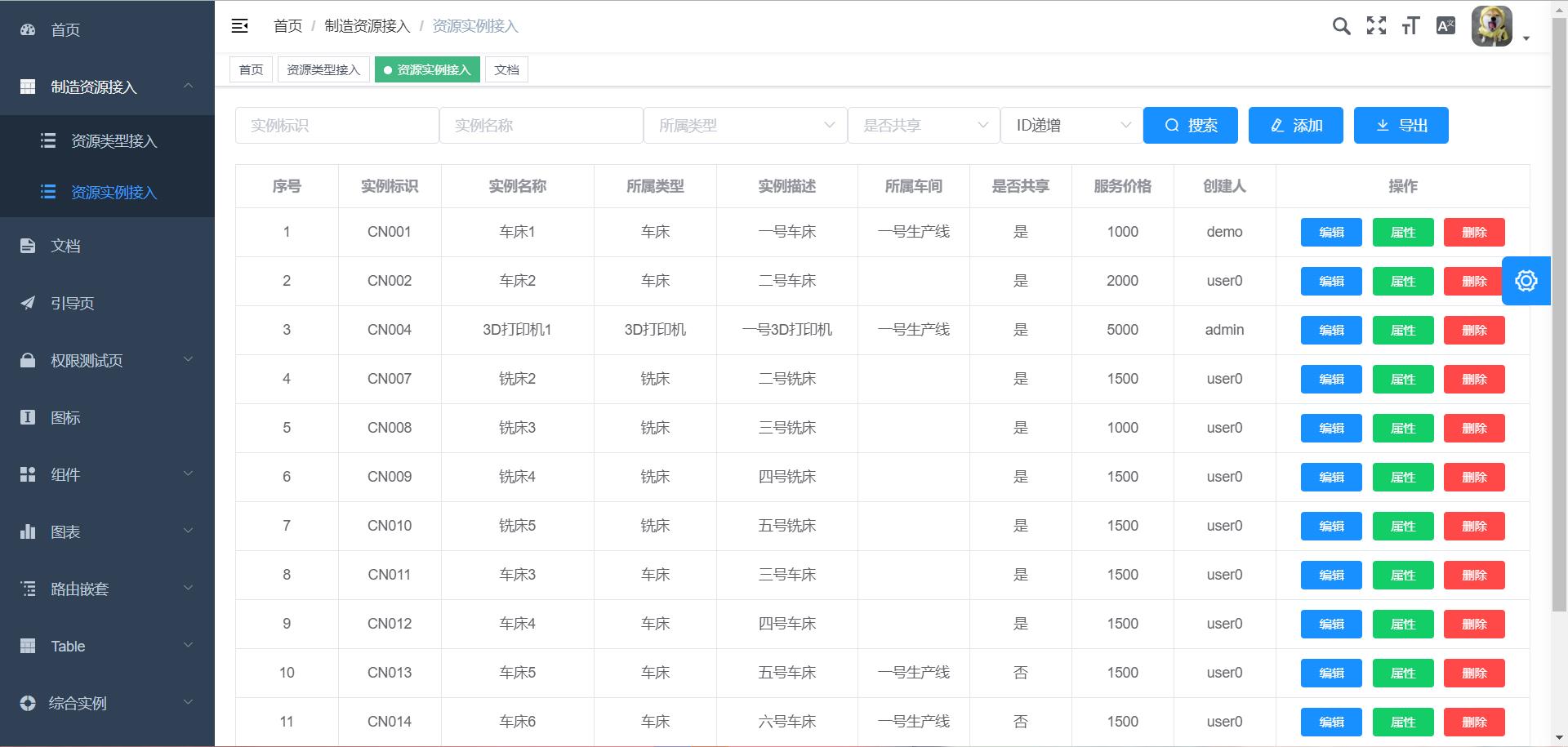Expand the 所属类型 filter dropdown
1568x747 pixels.
[745, 126]
